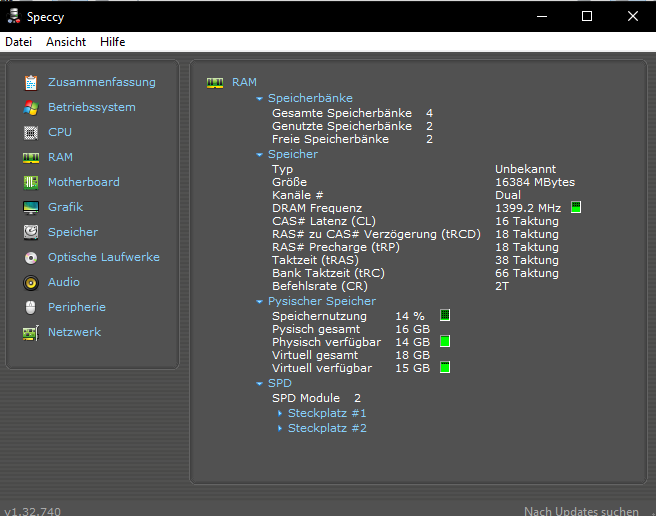Close the Speccy window
This screenshot has height=516, width=656.
point(633,16)
